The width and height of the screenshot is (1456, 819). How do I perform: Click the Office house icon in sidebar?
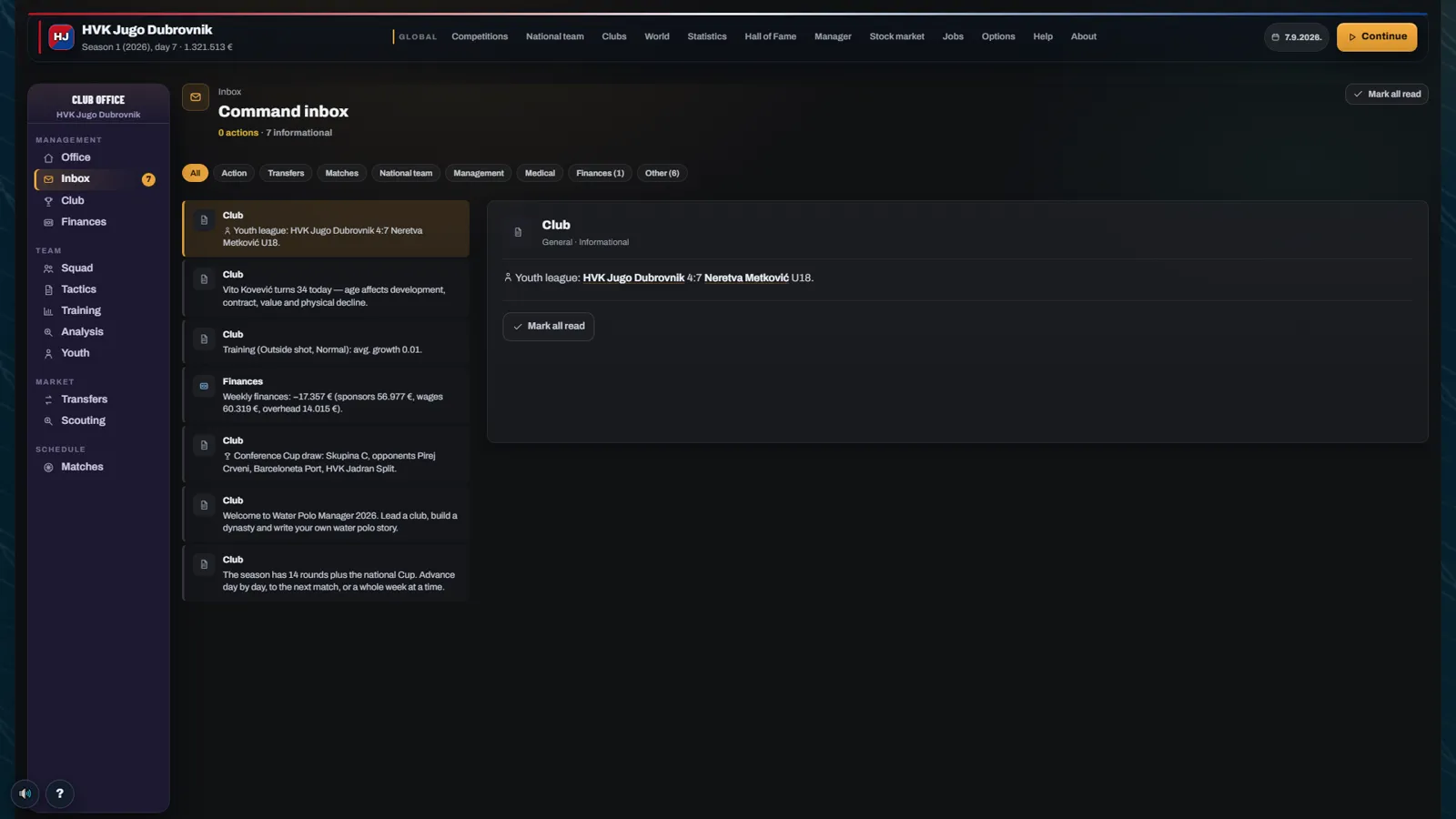coord(48,158)
